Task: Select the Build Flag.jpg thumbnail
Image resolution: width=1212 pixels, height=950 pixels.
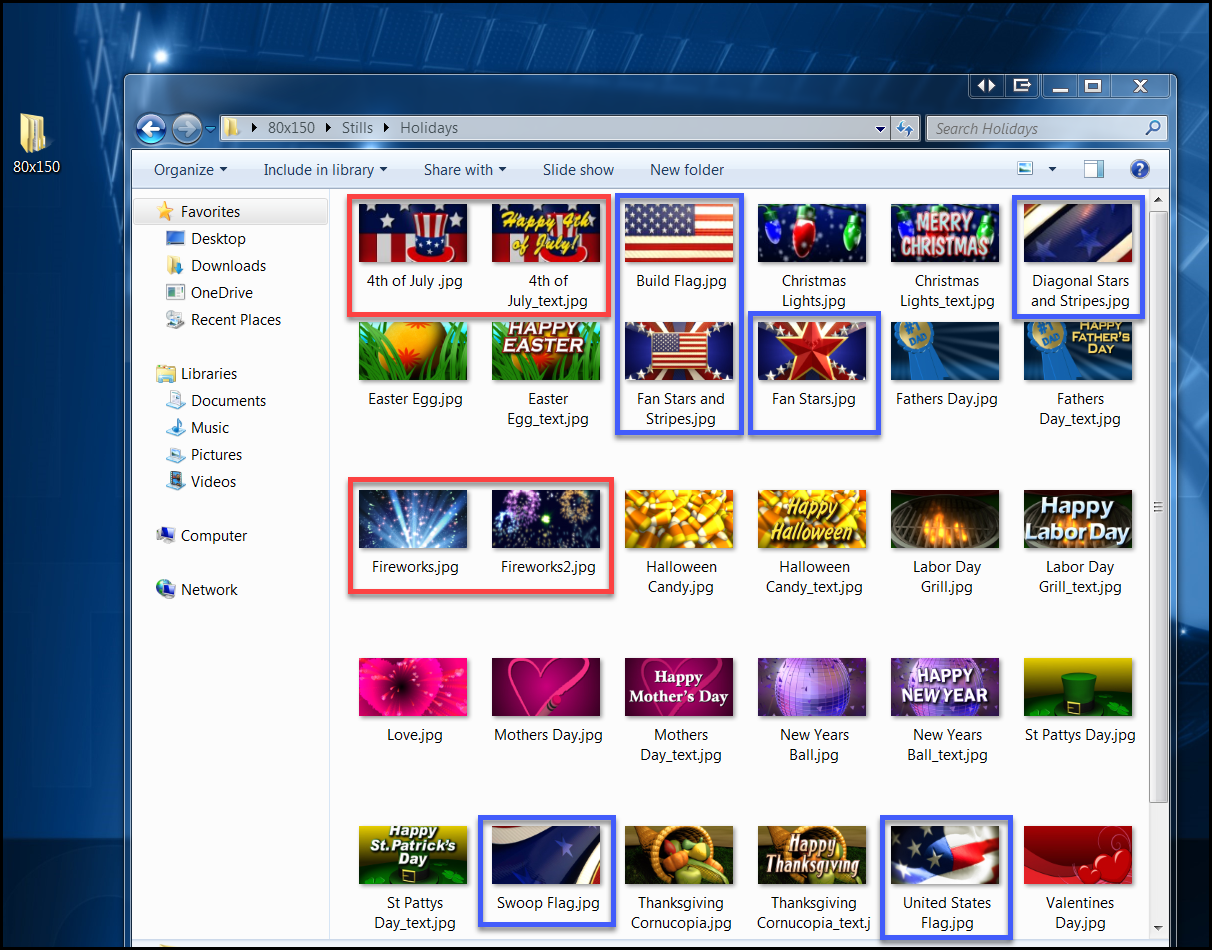Action: pos(679,233)
